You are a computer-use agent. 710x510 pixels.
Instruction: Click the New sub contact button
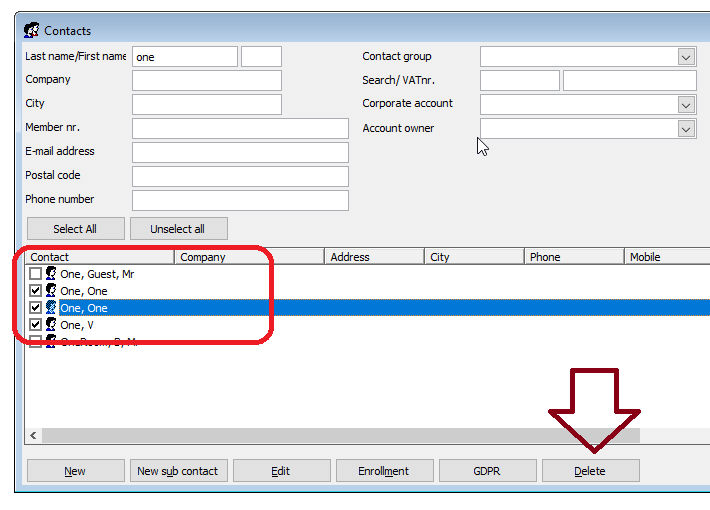click(179, 471)
